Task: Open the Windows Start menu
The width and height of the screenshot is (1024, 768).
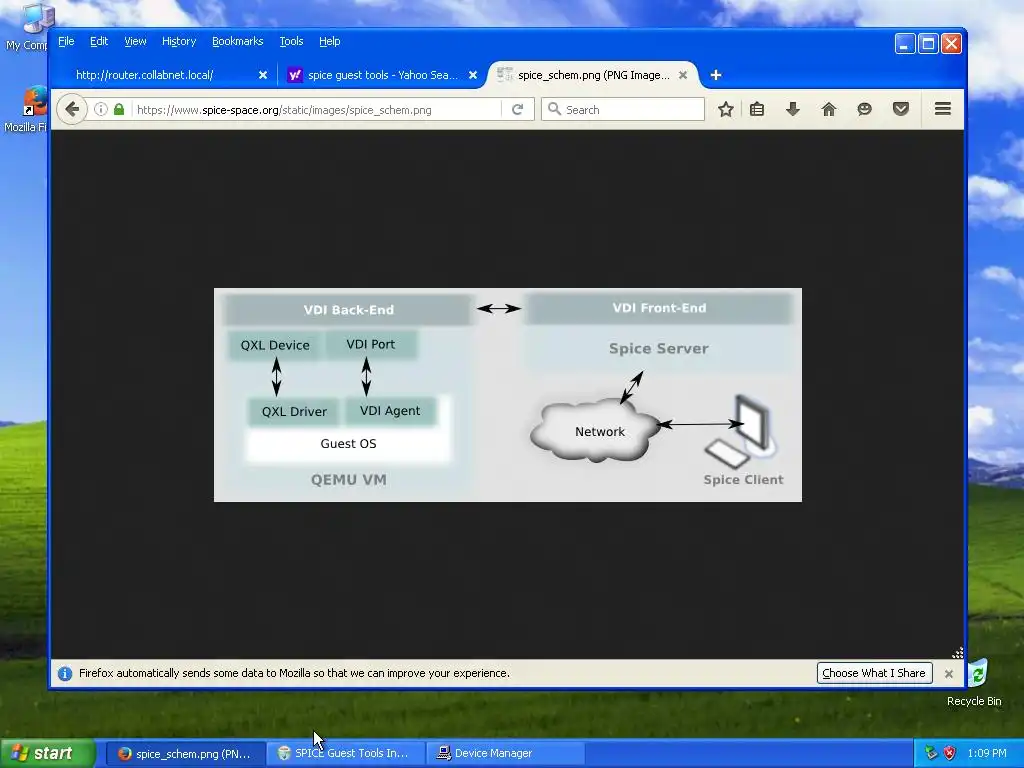Action: pos(47,753)
